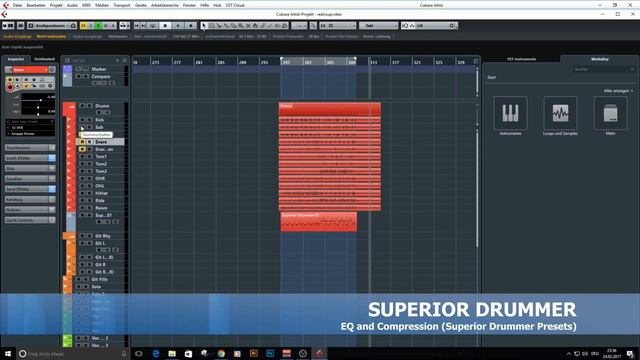Expand the Send-Effekte inspector section
Viewport: 640px width, 360px height.
[x=30, y=189]
